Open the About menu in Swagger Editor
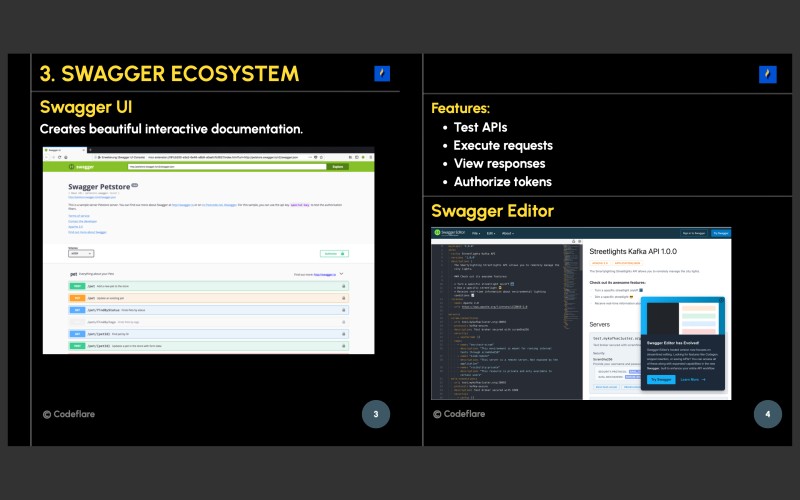The image size is (800, 500). click(x=507, y=233)
